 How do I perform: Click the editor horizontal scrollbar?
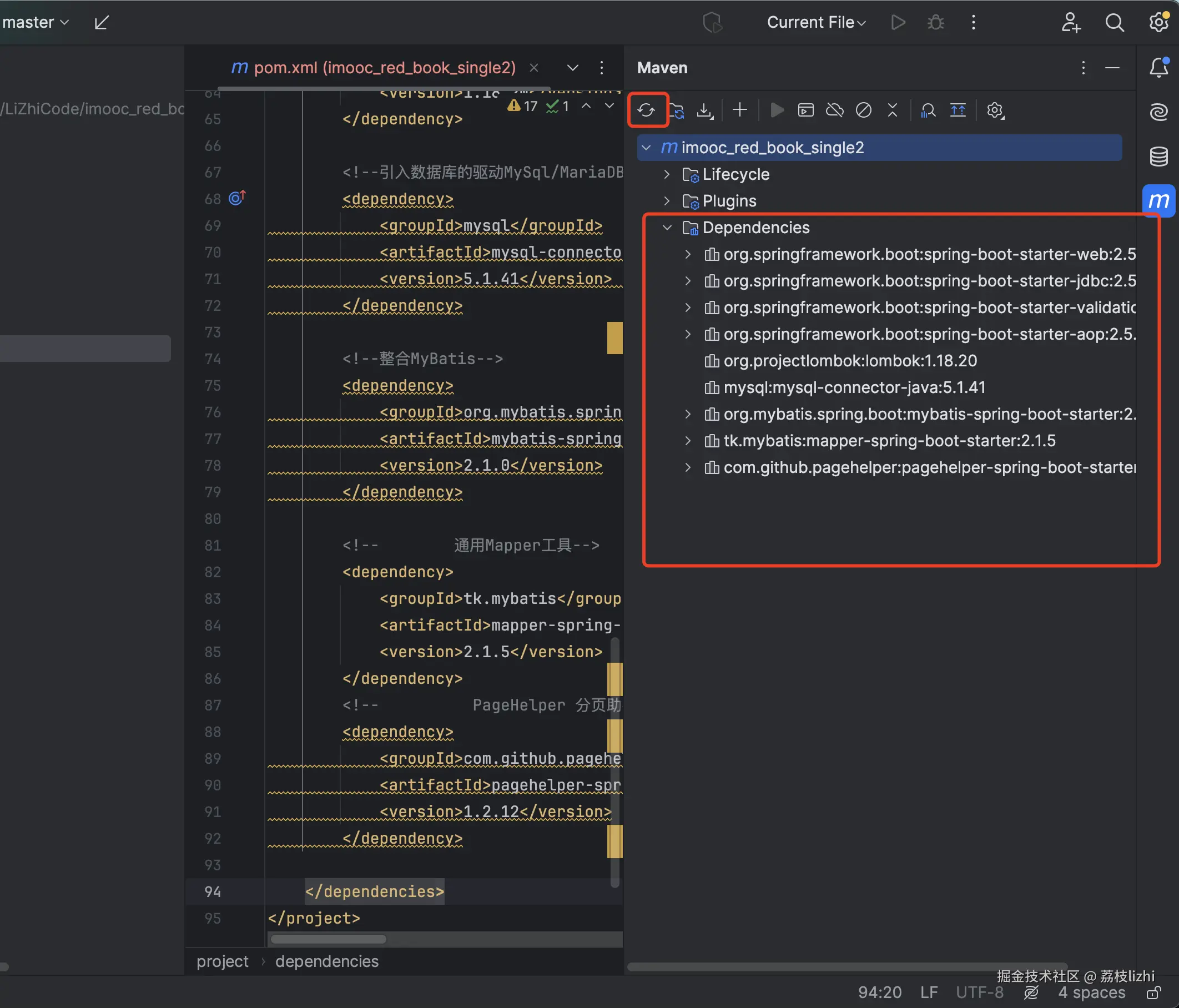(x=328, y=939)
